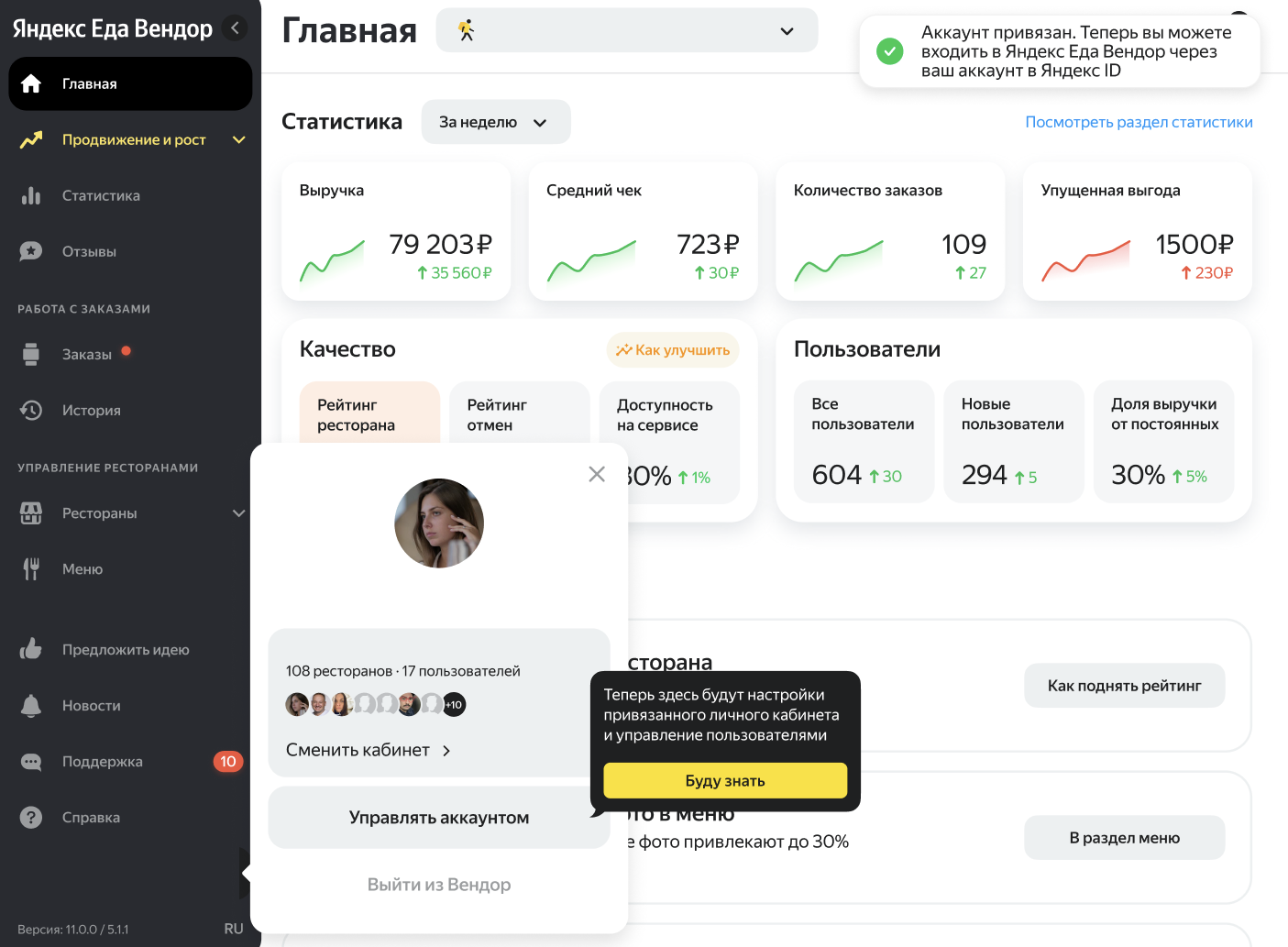The width and height of the screenshot is (1288, 947).
Task: Click Выручка value 79 203₽
Action: (441, 244)
